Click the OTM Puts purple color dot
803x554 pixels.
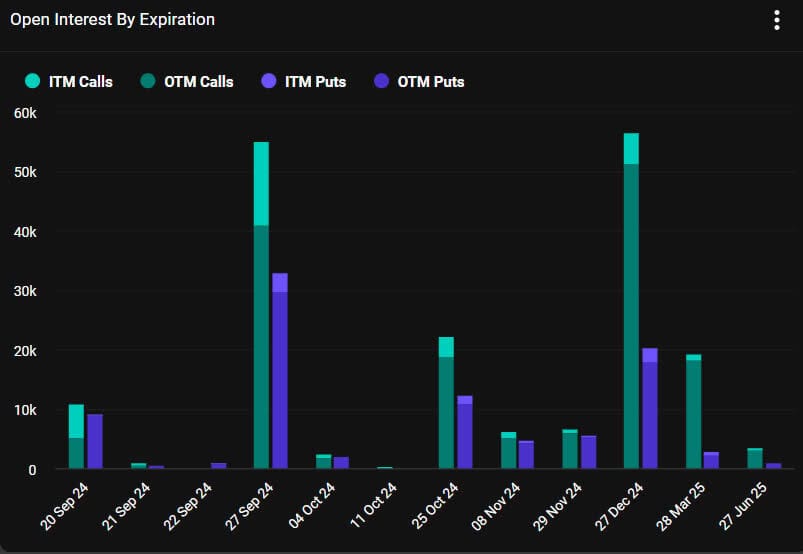coord(380,81)
